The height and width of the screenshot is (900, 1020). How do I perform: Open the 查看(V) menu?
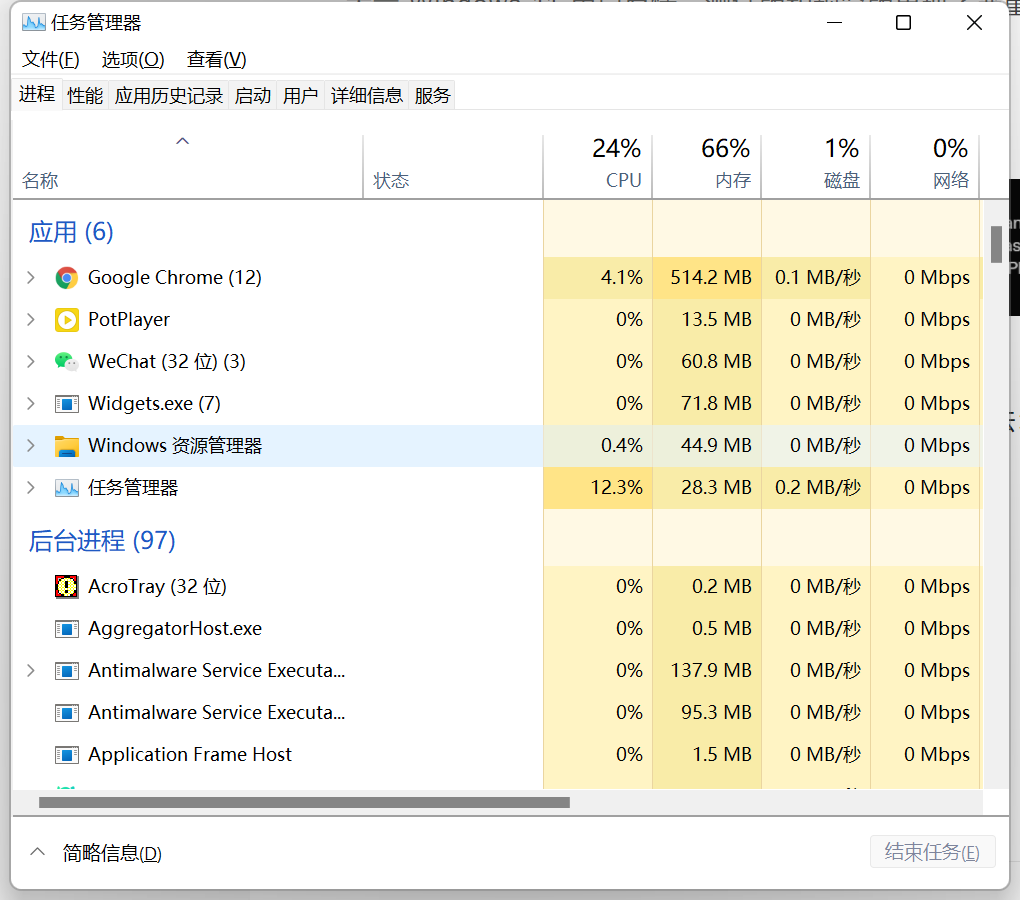coord(217,60)
